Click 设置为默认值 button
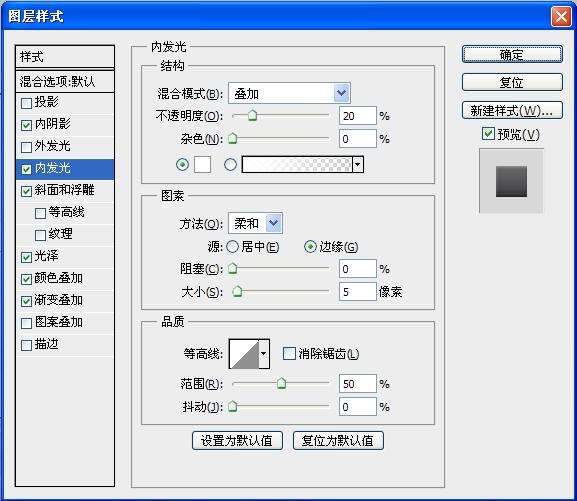The height and width of the screenshot is (501, 577). coord(237,441)
